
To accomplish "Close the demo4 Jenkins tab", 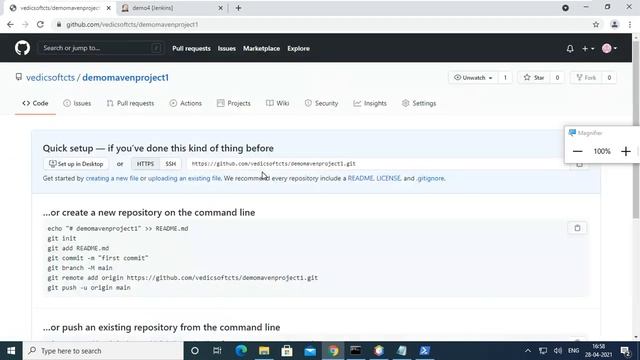I will click(x=220, y=8).
